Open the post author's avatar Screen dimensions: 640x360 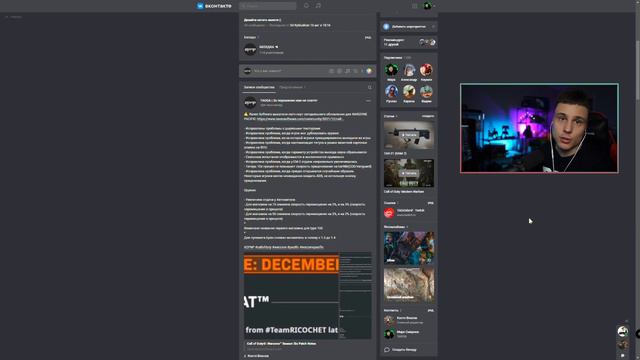250,102
